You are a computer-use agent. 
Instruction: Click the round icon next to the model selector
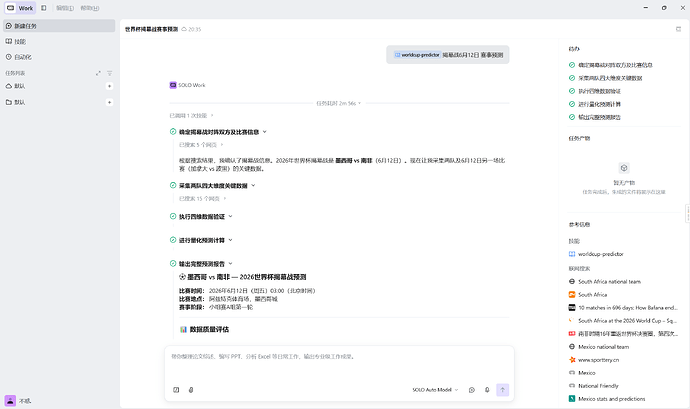point(472,390)
